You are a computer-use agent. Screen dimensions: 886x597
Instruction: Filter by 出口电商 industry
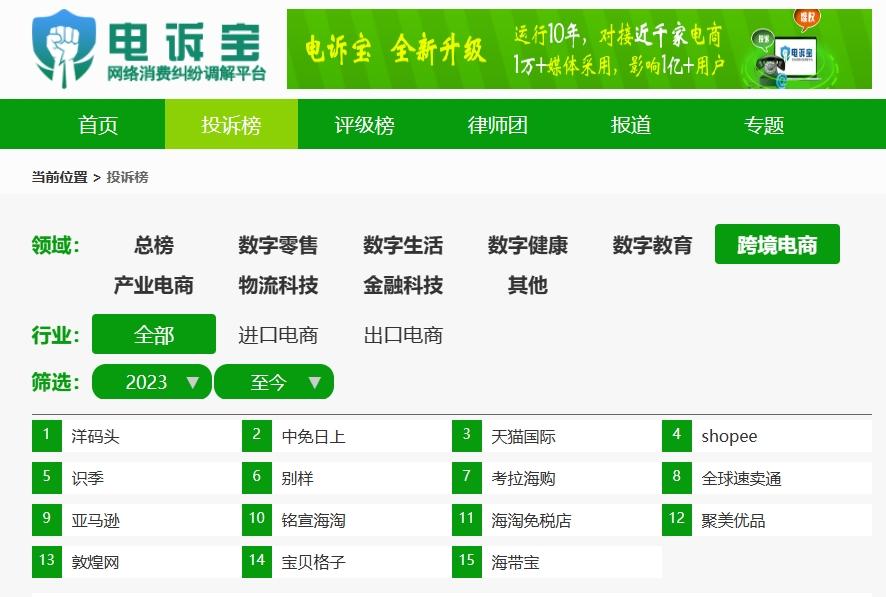coord(403,334)
